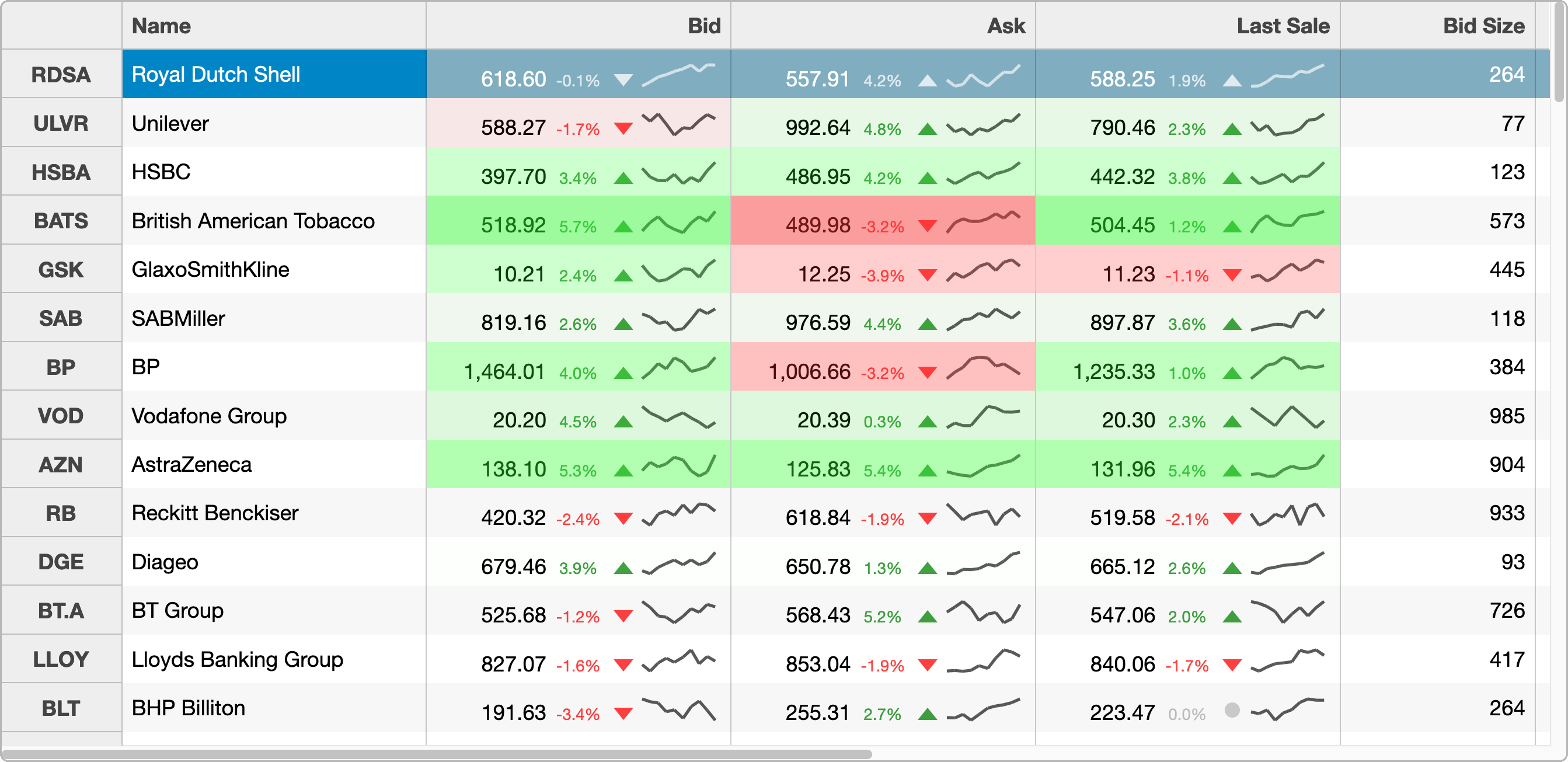1568x762 pixels.
Task: Click the Reckitt Benckiser bid size 933
Action: [1507, 513]
